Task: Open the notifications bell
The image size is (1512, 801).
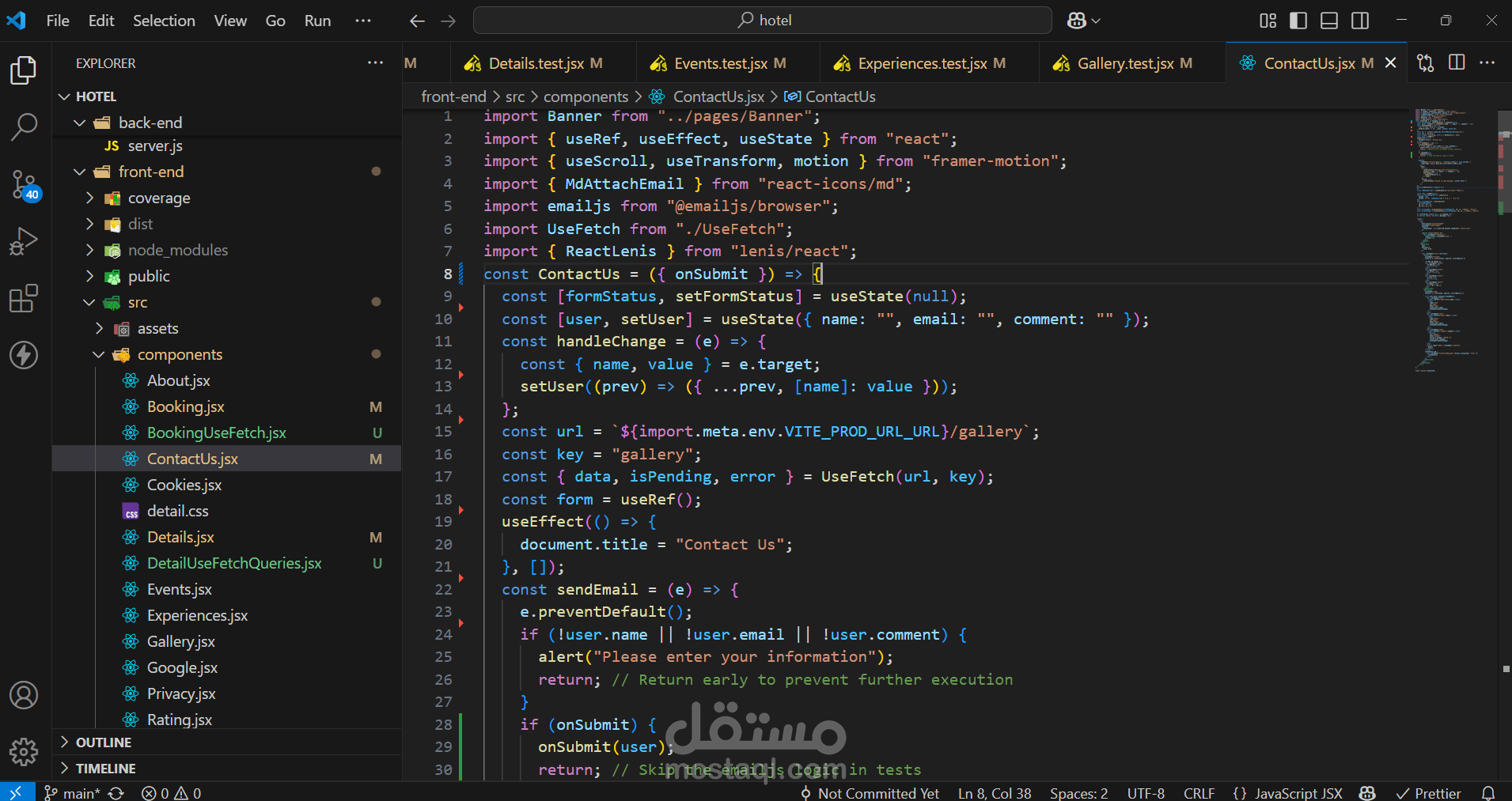Action: 1488,792
